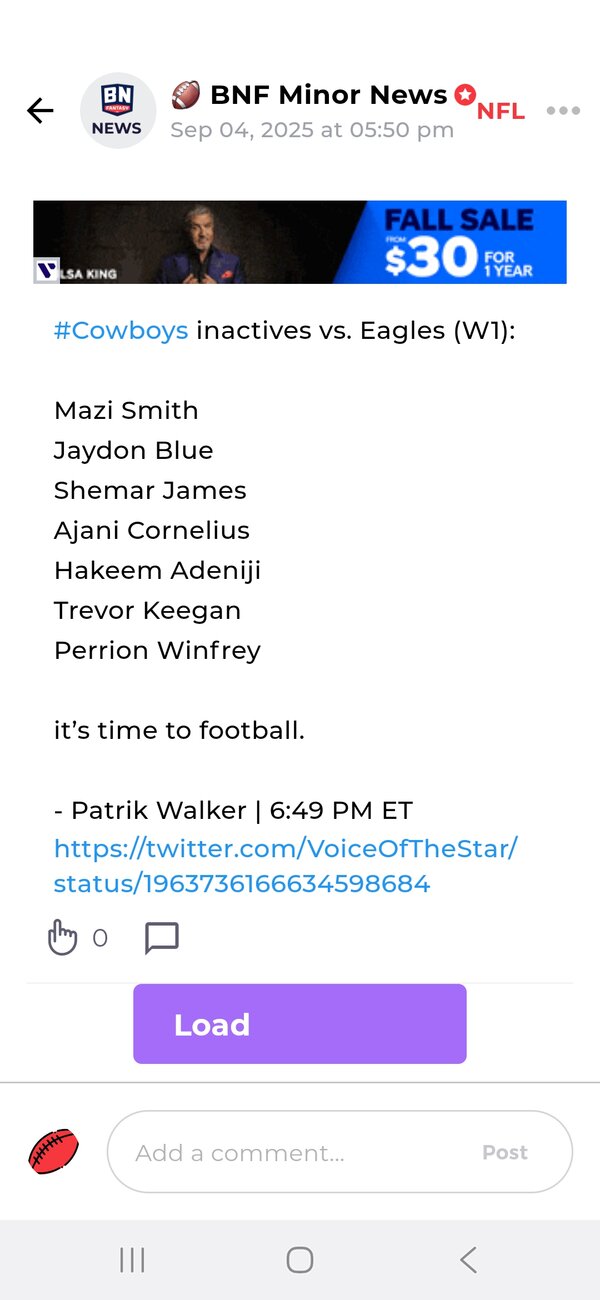Select the red NFL tag
Screen dimensions: 600x1300
click(500, 112)
